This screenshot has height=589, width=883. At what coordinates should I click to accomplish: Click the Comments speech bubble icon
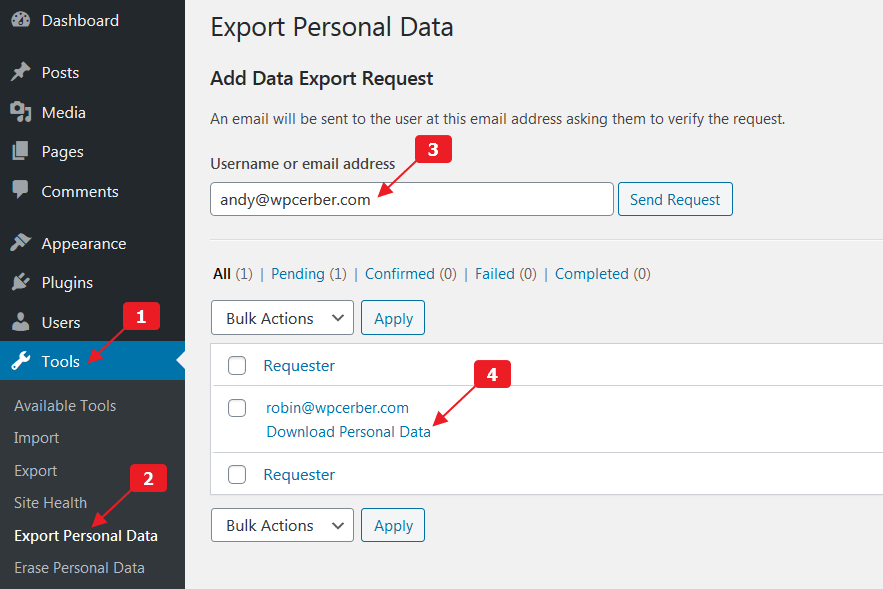tap(21, 190)
